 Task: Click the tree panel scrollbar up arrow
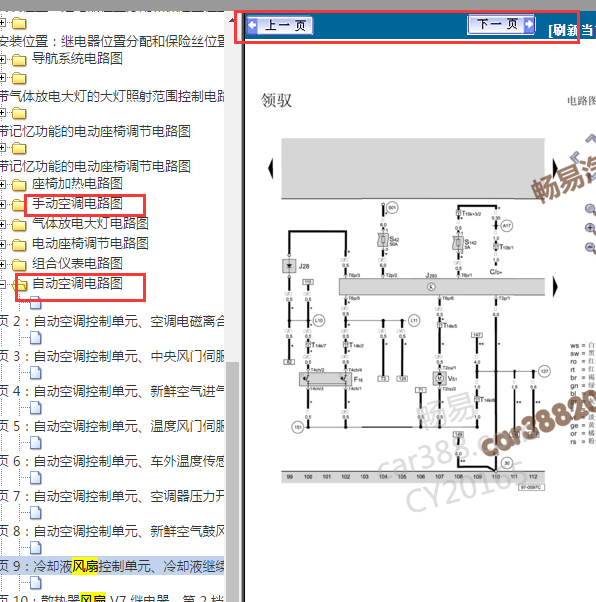click(x=232, y=20)
